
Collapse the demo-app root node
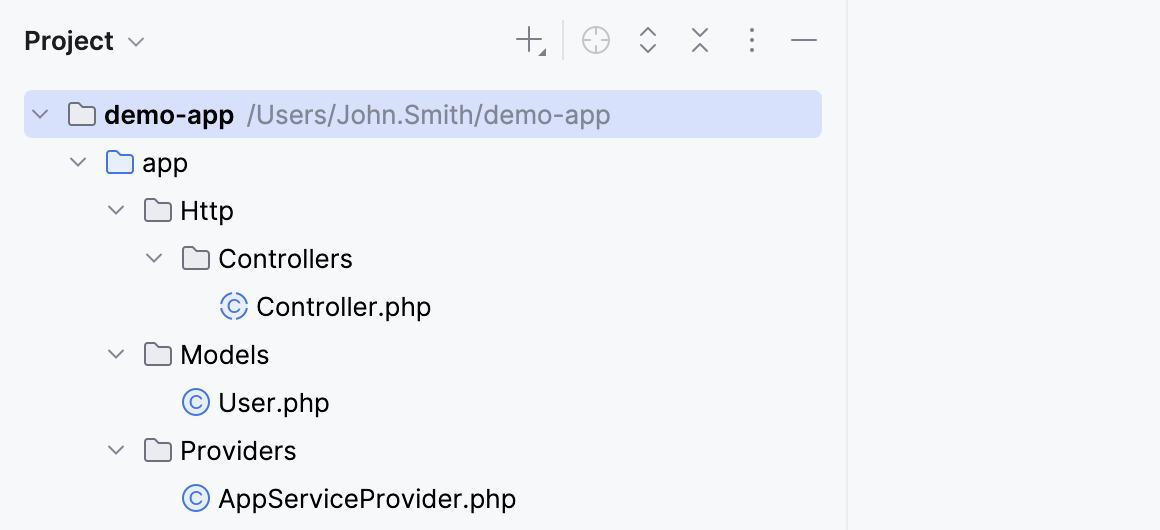40,115
